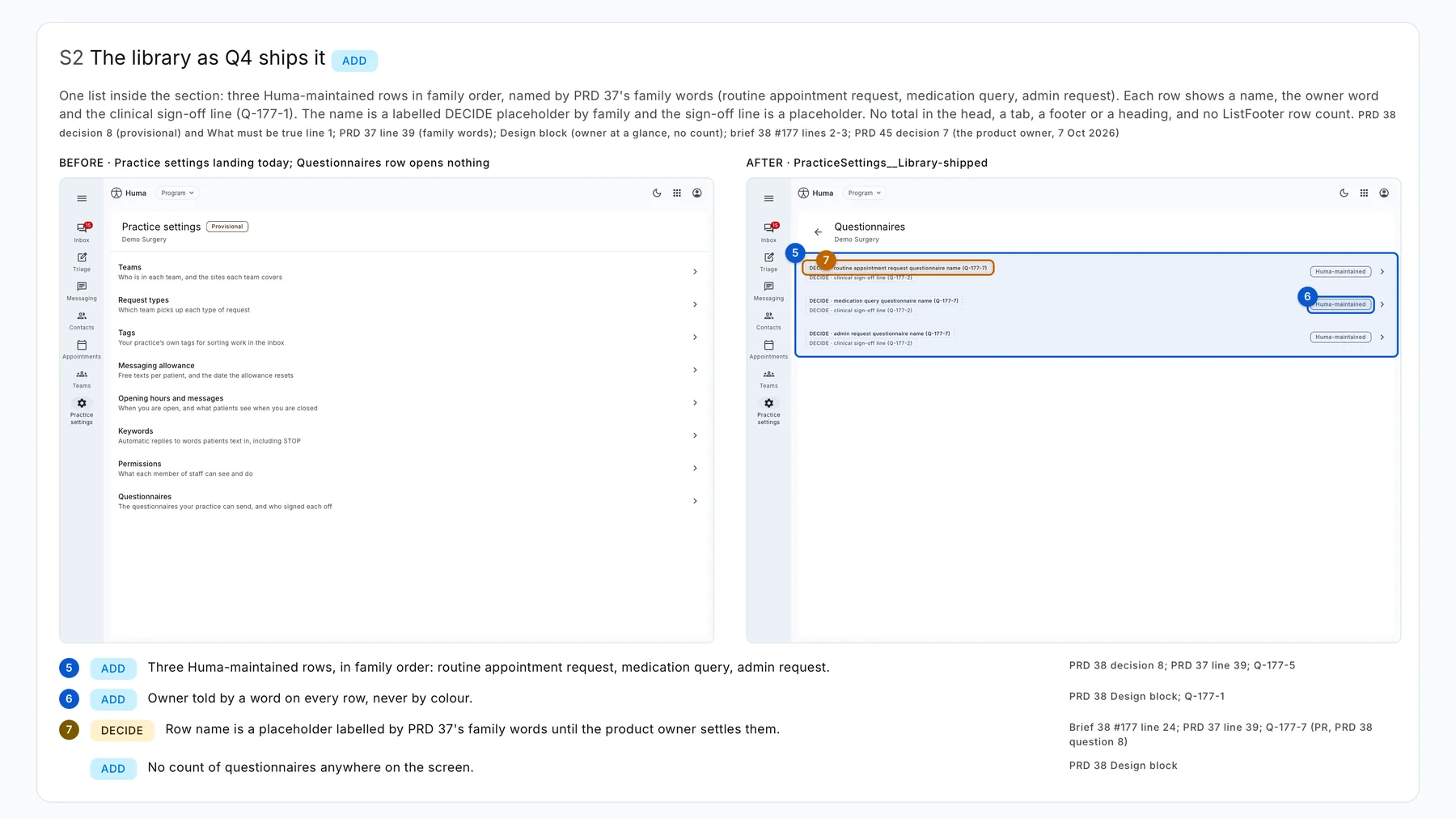Click the Huma-maintained badge on the routine appointment row

pyautogui.click(x=1340, y=272)
